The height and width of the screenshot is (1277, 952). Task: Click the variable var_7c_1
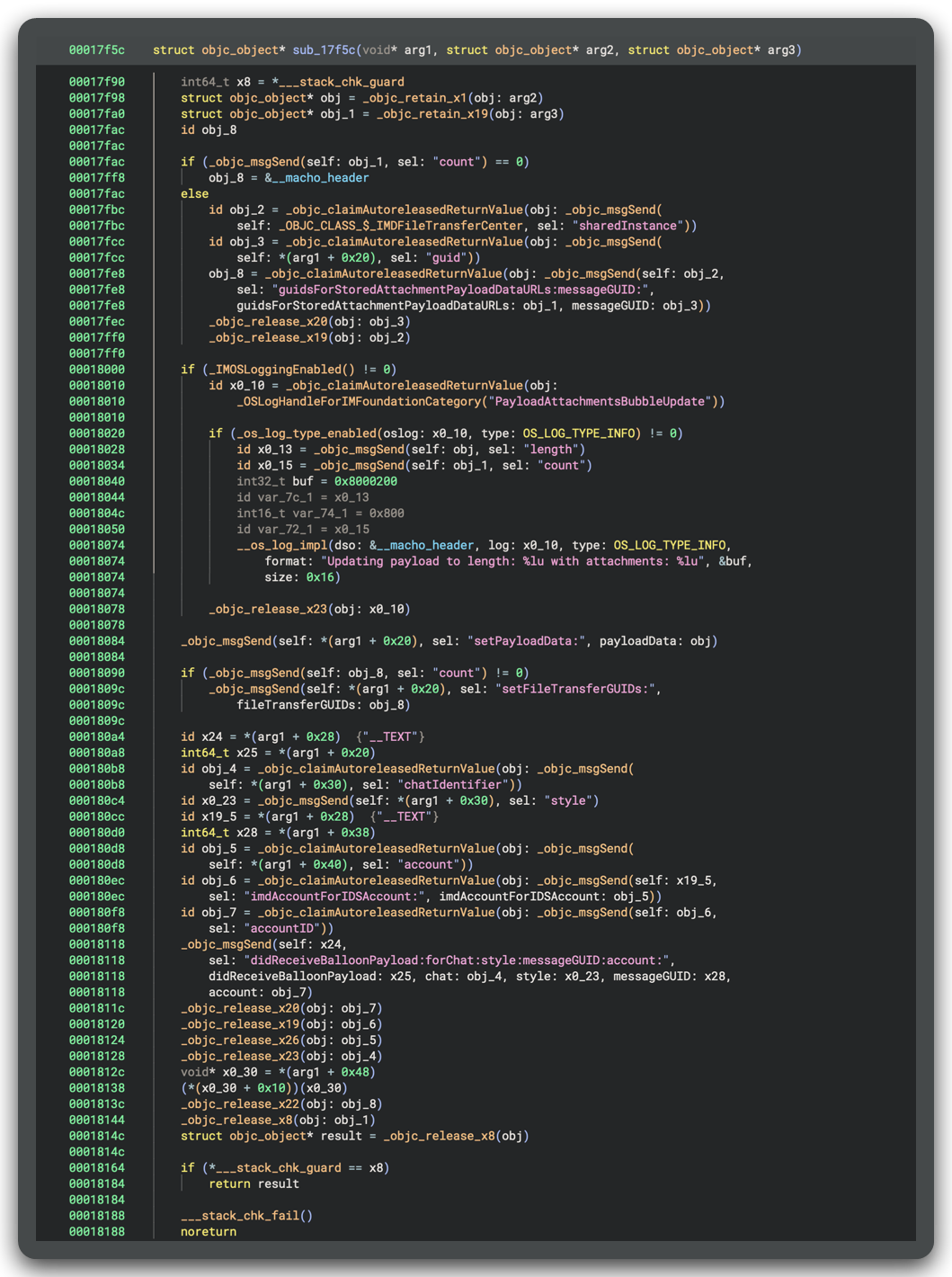(285, 497)
